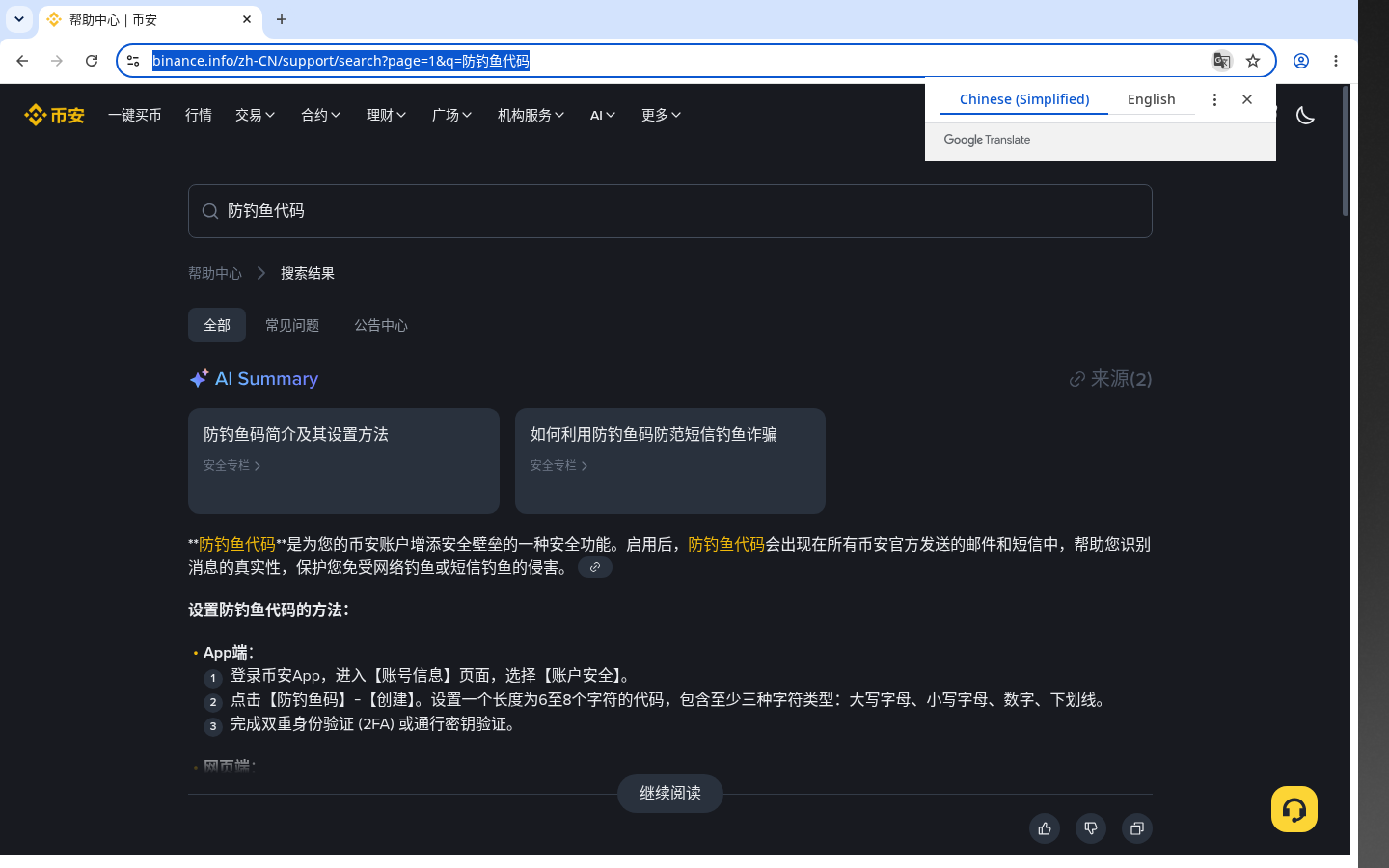1389x868 pixels.
Task: Click the Google Translate icon in address bar
Action: (x=1222, y=61)
